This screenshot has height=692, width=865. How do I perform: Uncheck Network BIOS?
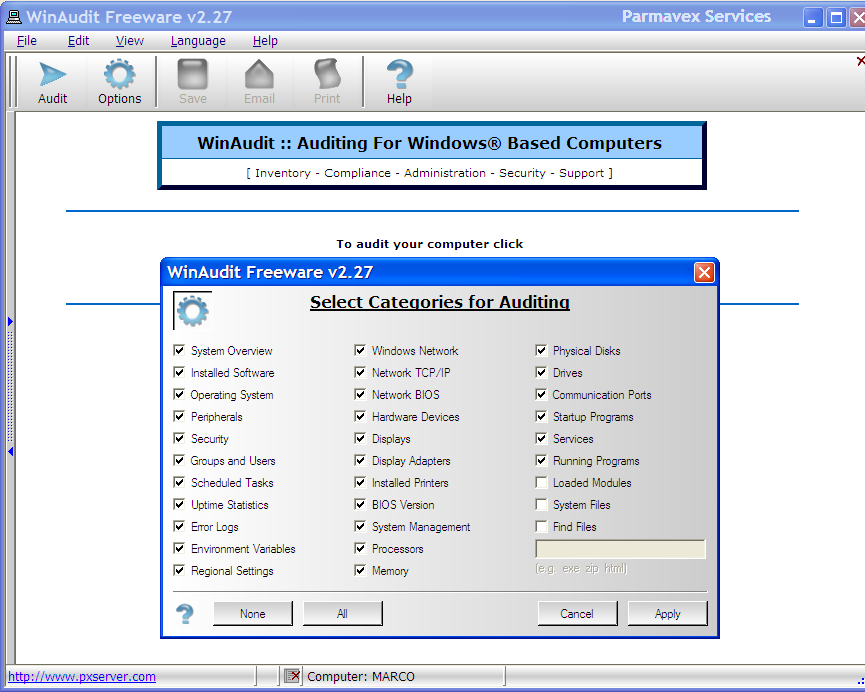(x=360, y=395)
